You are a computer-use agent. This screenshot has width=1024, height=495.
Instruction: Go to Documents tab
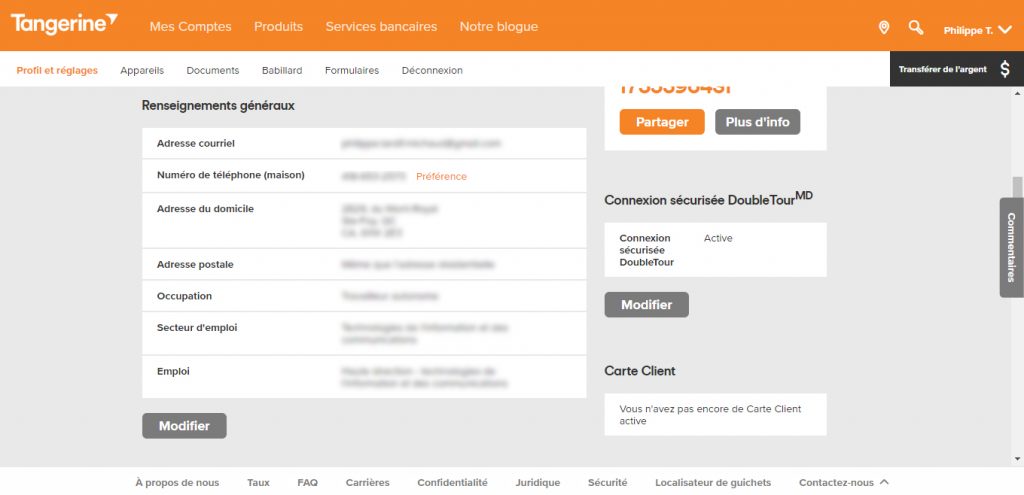(213, 71)
